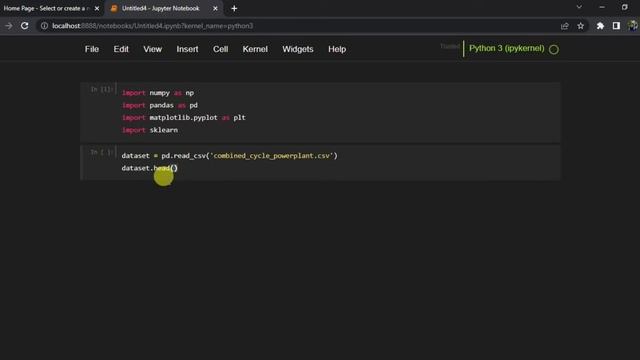Open the View menu
Viewport: 640px width, 360px height.
[x=152, y=49]
